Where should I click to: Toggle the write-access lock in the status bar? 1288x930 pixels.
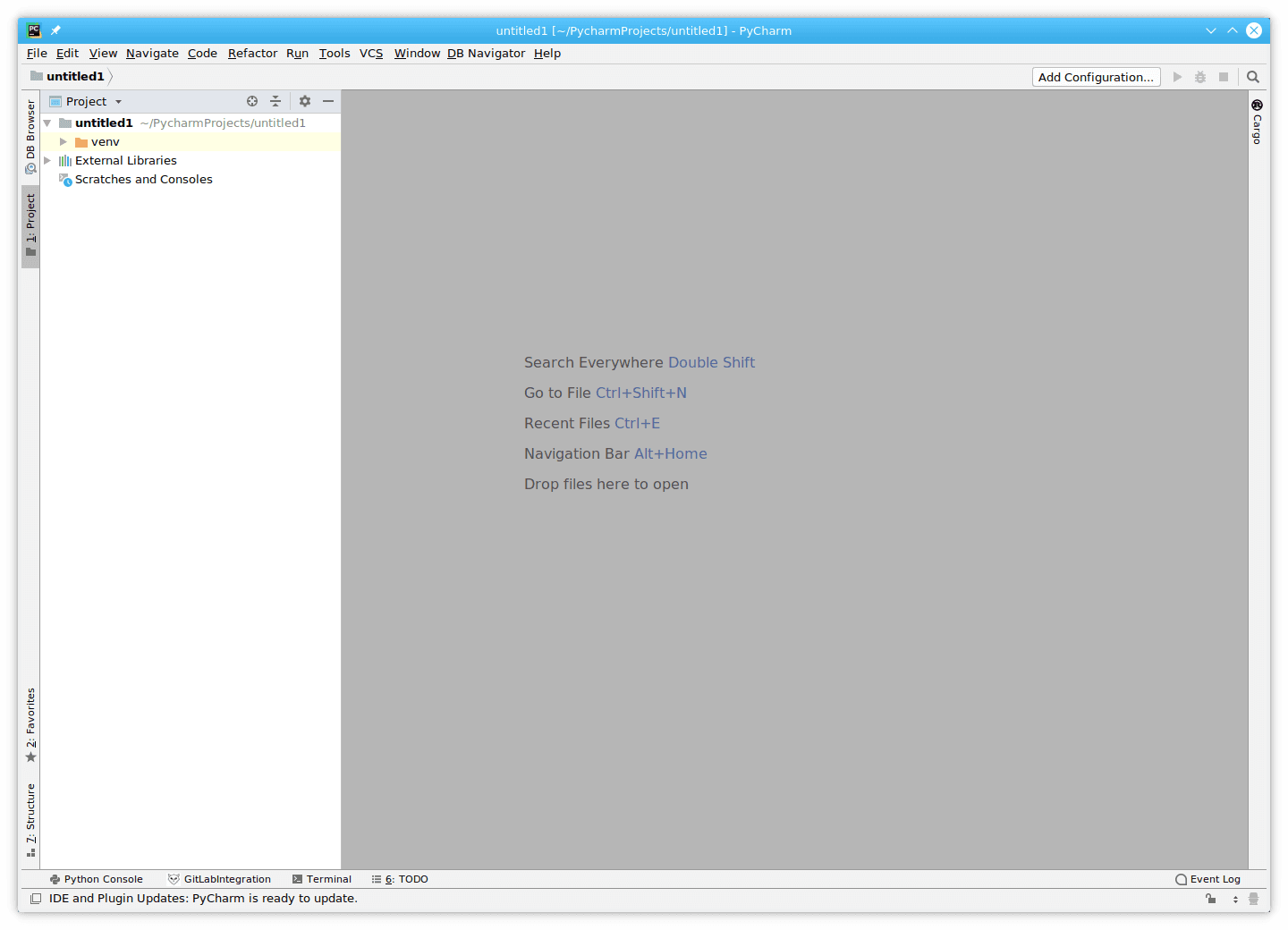tap(1212, 899)
